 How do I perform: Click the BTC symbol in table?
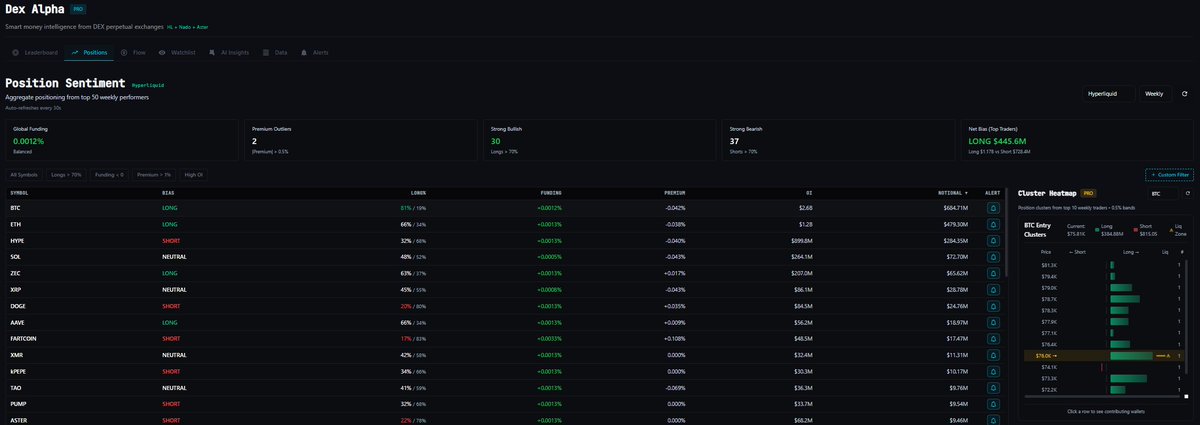15,208
